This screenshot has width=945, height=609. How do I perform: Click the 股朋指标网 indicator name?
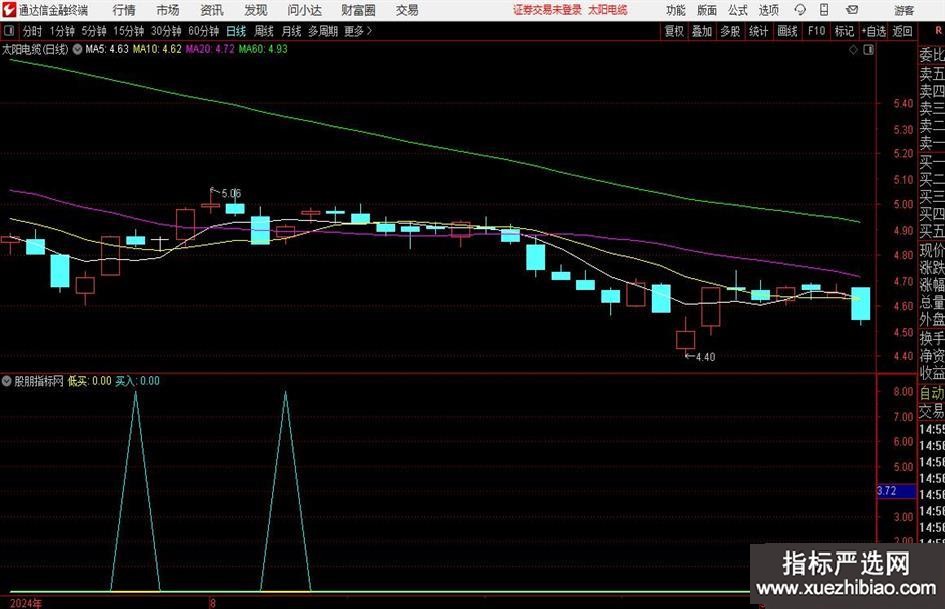click(x=39, y=381)
